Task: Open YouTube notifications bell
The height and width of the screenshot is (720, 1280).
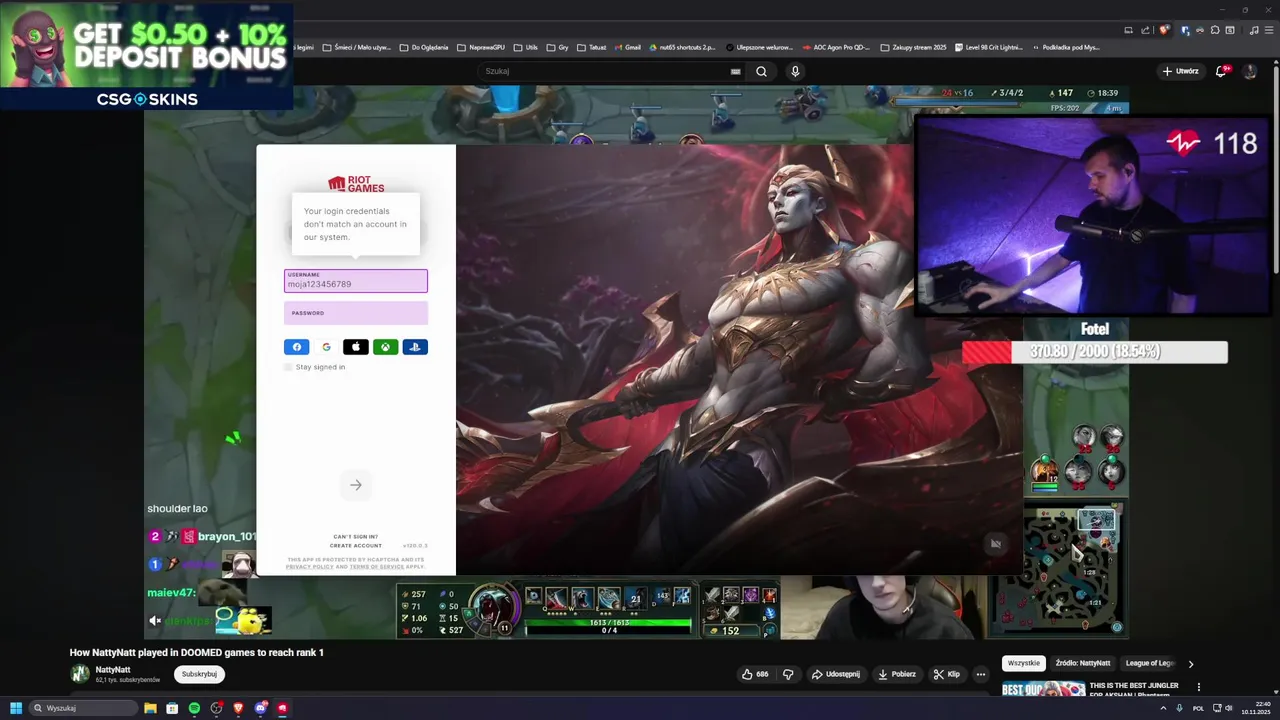Action: [1221, 71]
